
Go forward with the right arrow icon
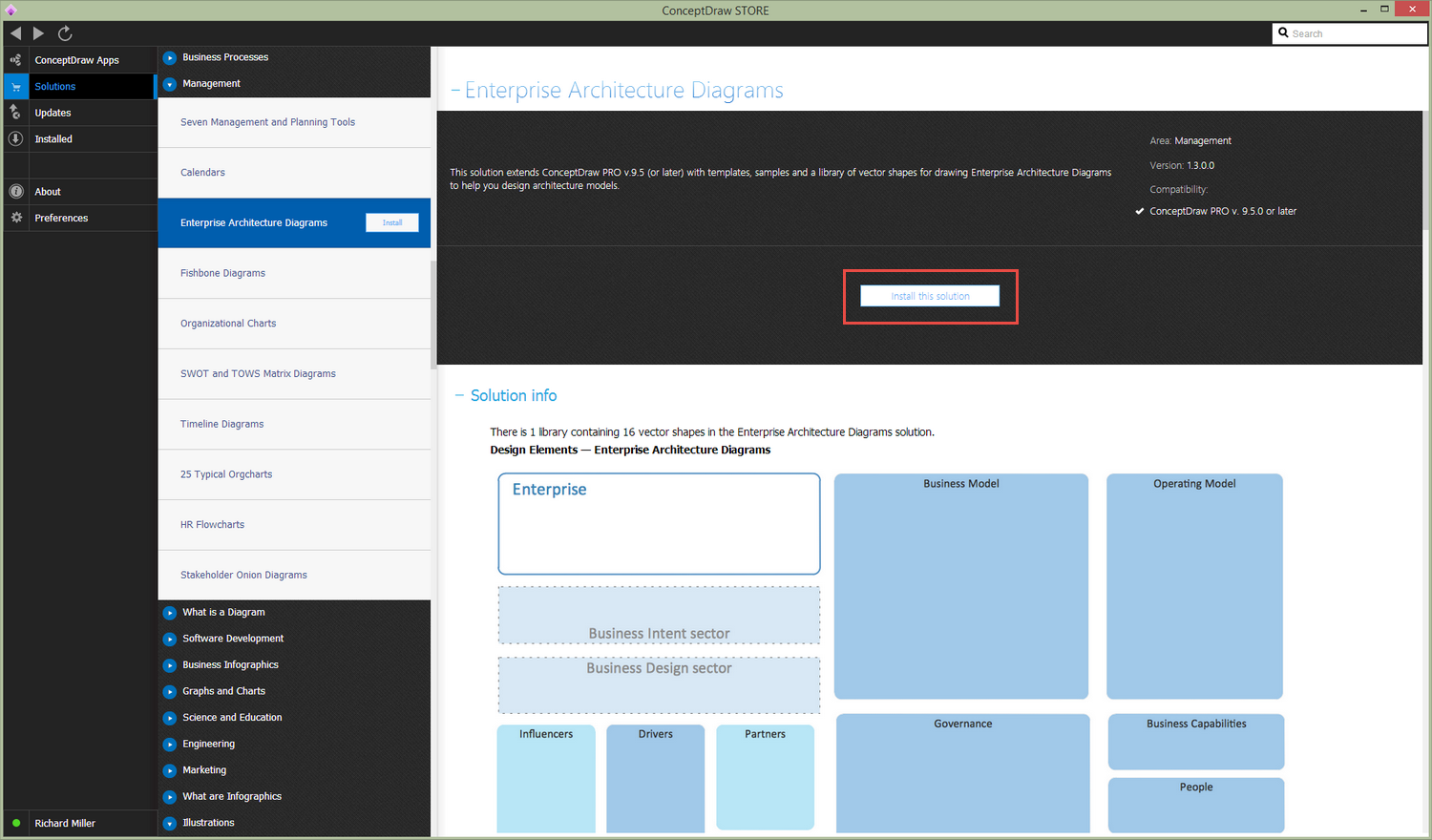tap(38, 33)
